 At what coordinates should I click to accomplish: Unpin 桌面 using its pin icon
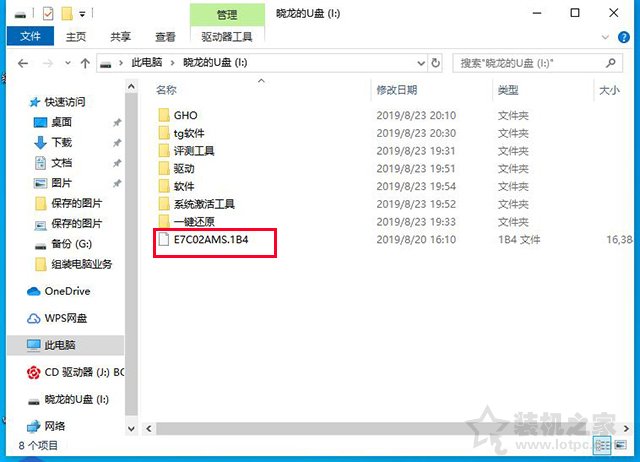point(117,122)
